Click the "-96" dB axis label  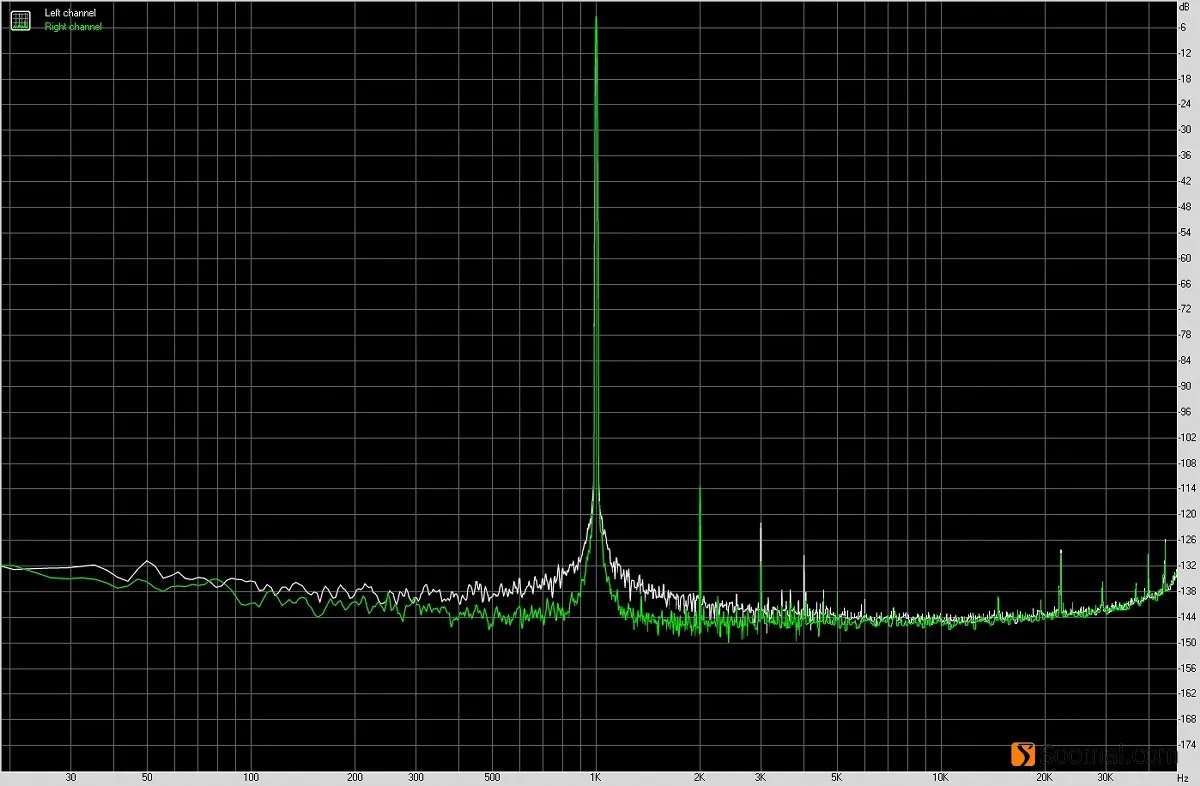click(1187, 412)
